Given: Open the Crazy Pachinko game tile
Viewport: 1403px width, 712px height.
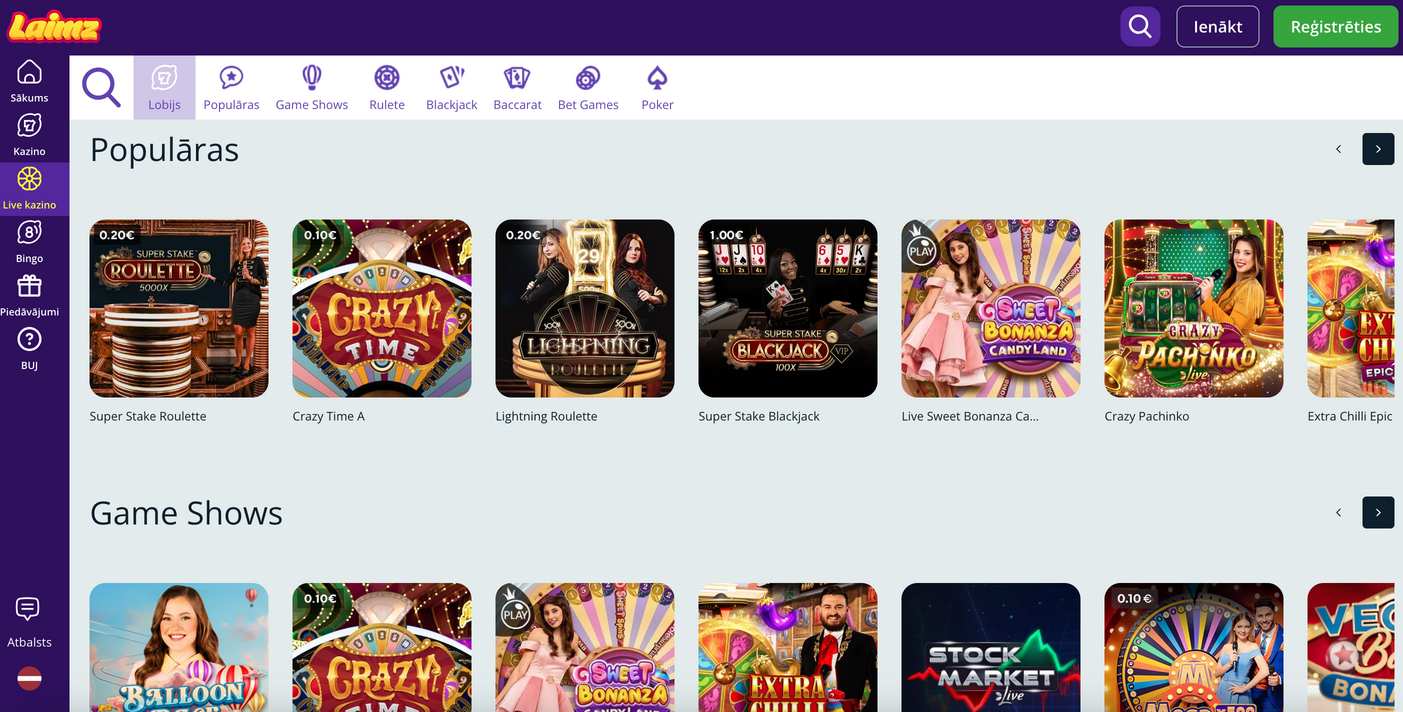Looking at the screenshot, I should [1194, 309].
